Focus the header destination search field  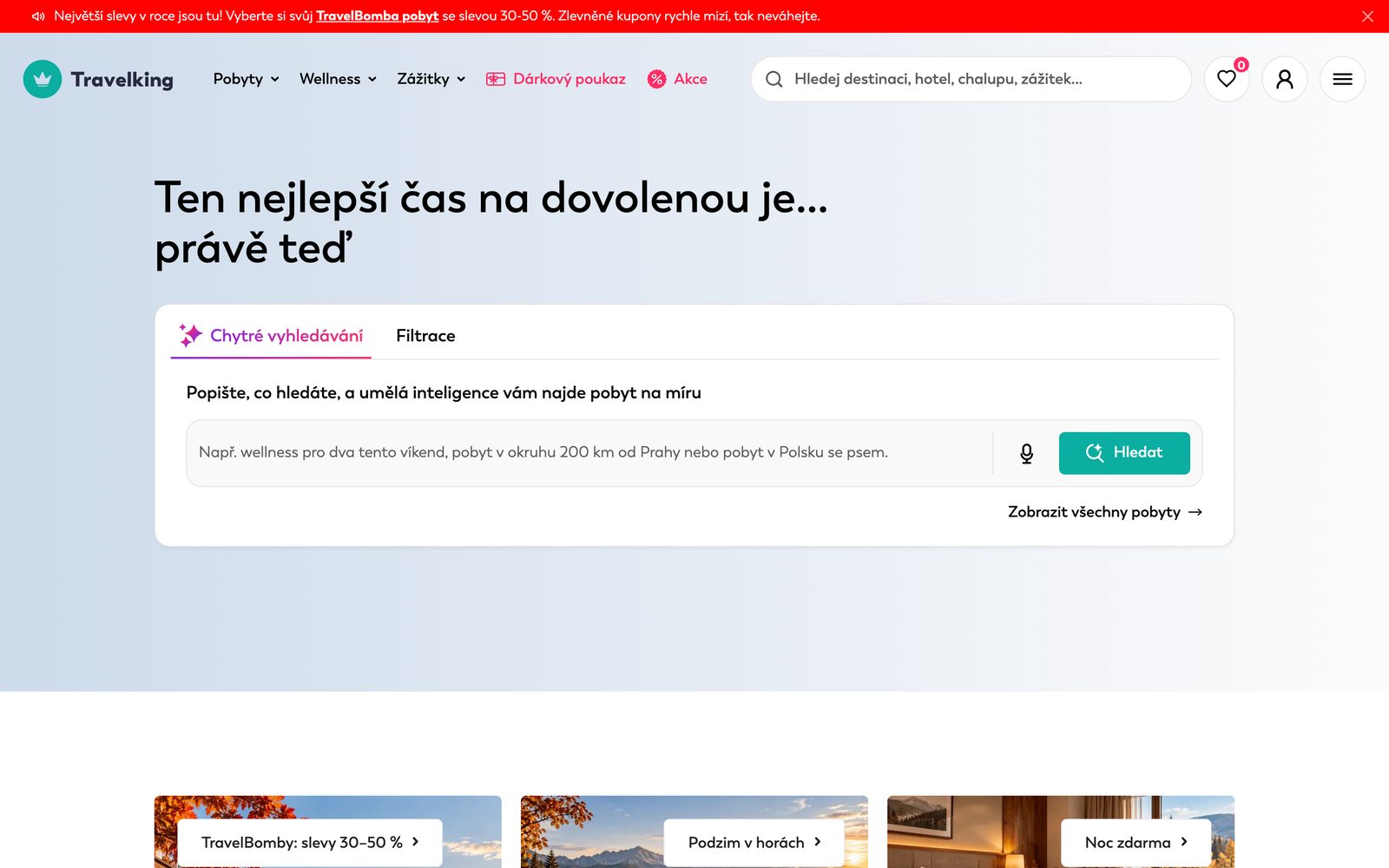[971, 79]
